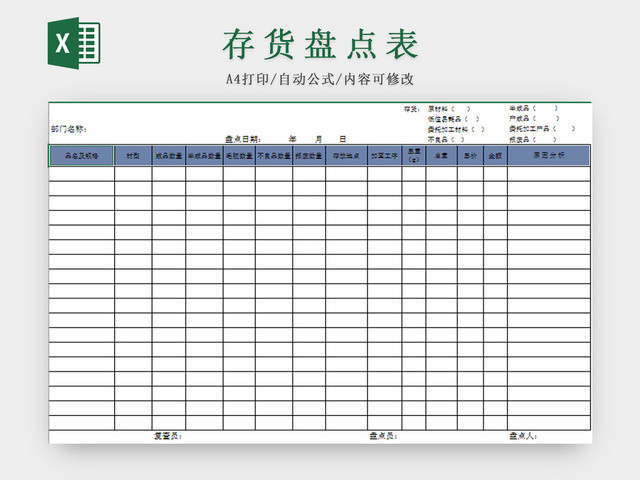This screenshot has height=480, width=640.
Task: Select the 半成品 ( ) option
Action: 533,108
